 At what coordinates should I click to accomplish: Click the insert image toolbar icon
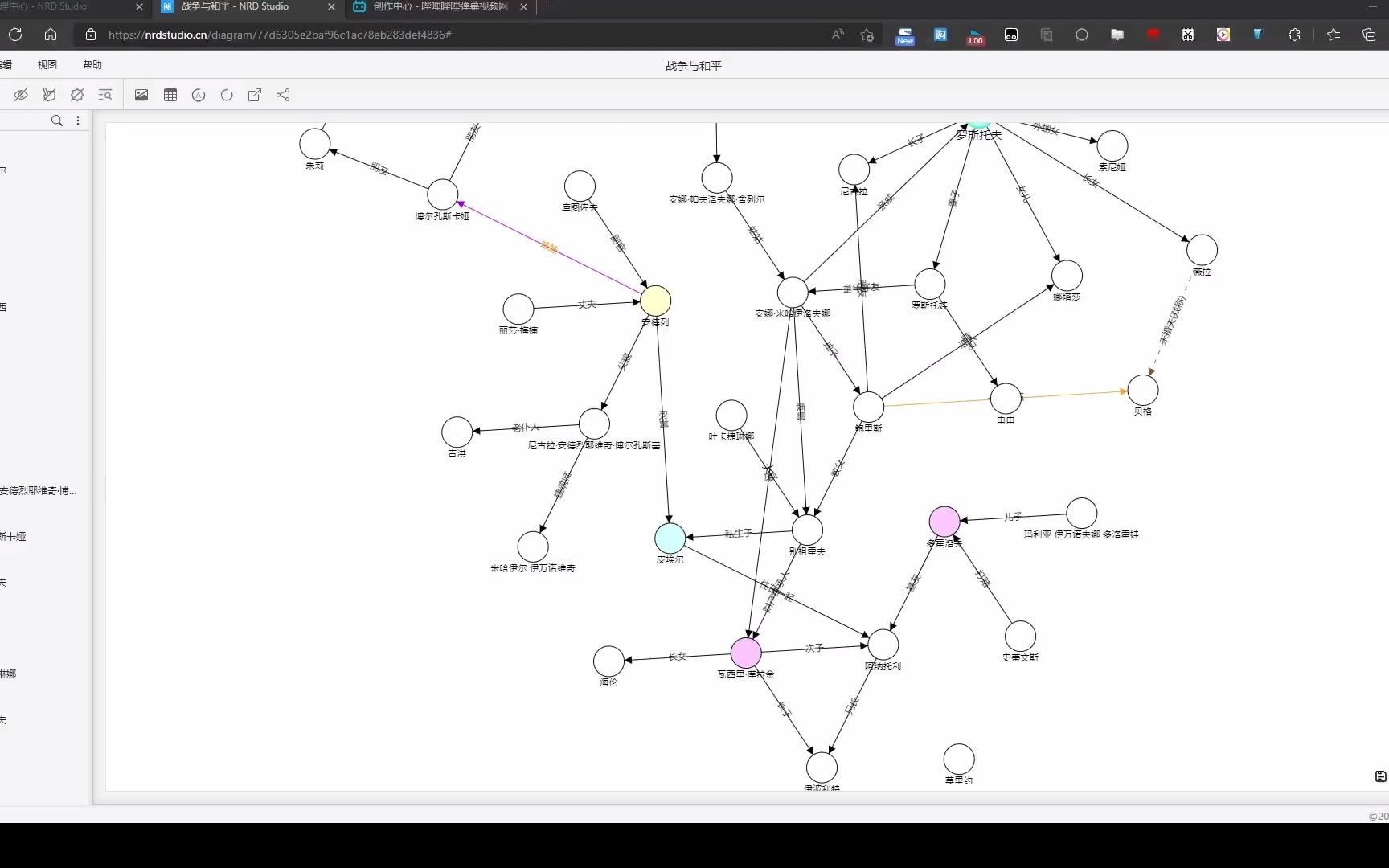(x=141, y=95)
